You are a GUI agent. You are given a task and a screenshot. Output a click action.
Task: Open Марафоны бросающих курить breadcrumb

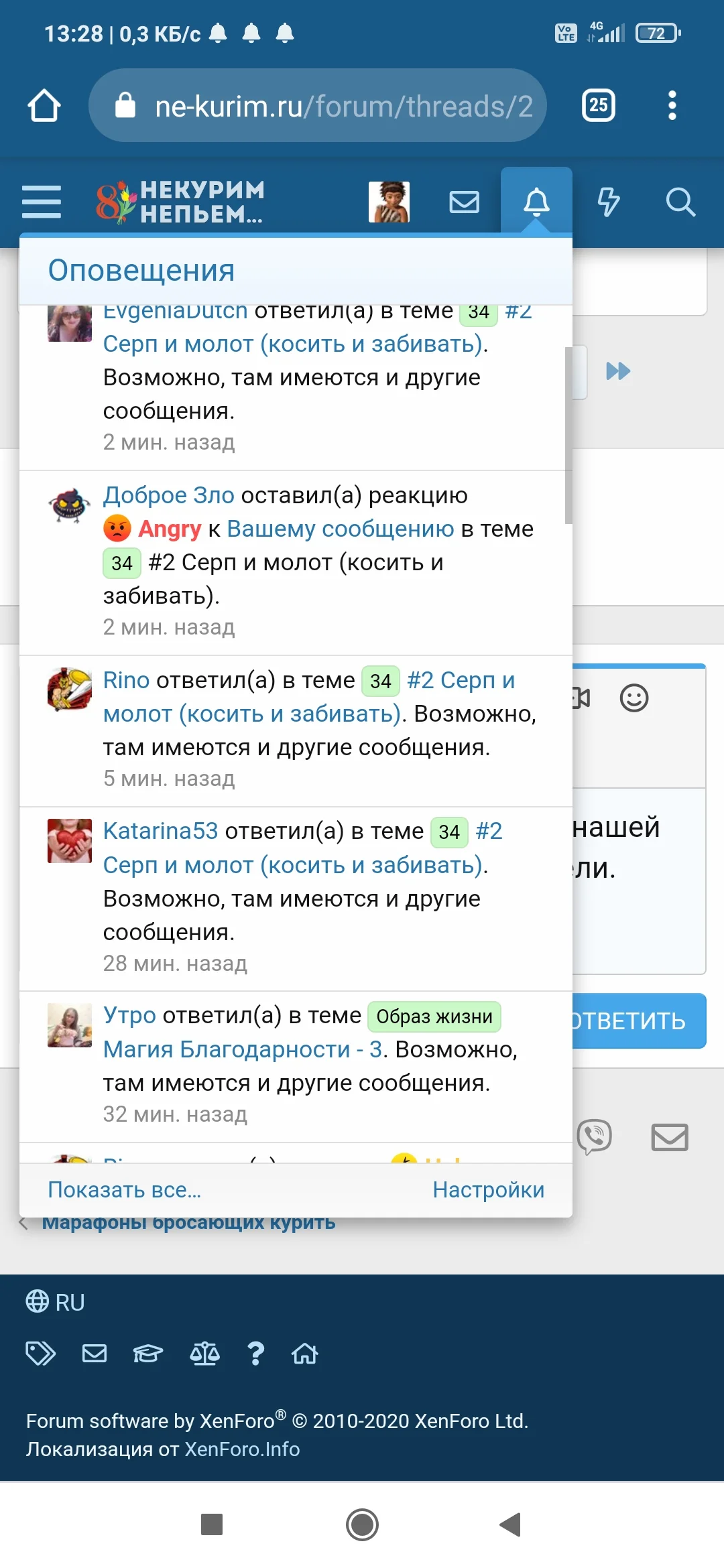click(x=188, y=1224)
